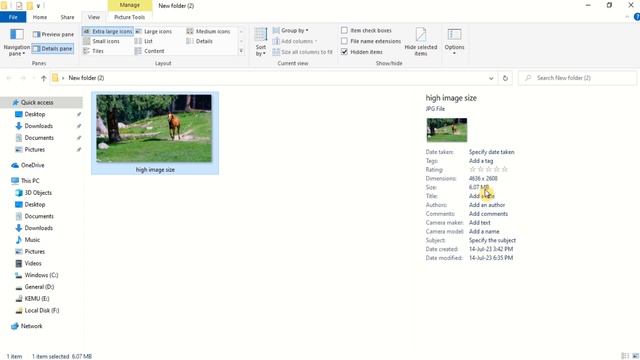Viewport: 640px width, 360px height.
Task: Click New folder (2) in address bar
Action: click(x=86, y=78)
